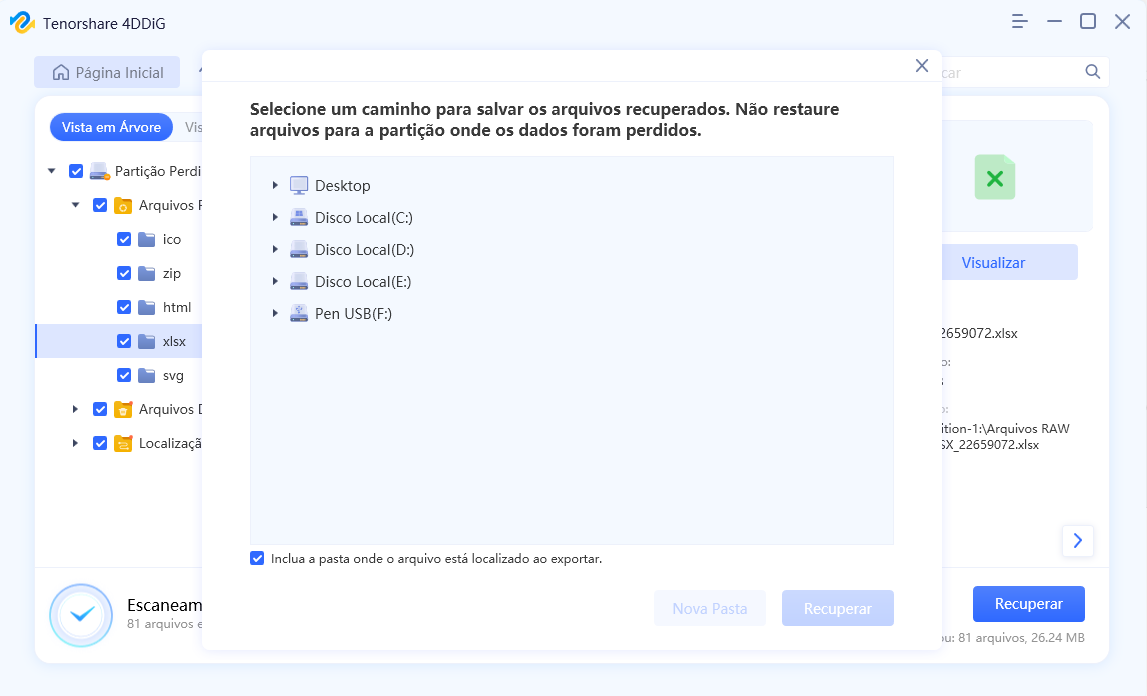
Task: Click the Pen USB(F:) drive icon
Action: tap(298, 313)
